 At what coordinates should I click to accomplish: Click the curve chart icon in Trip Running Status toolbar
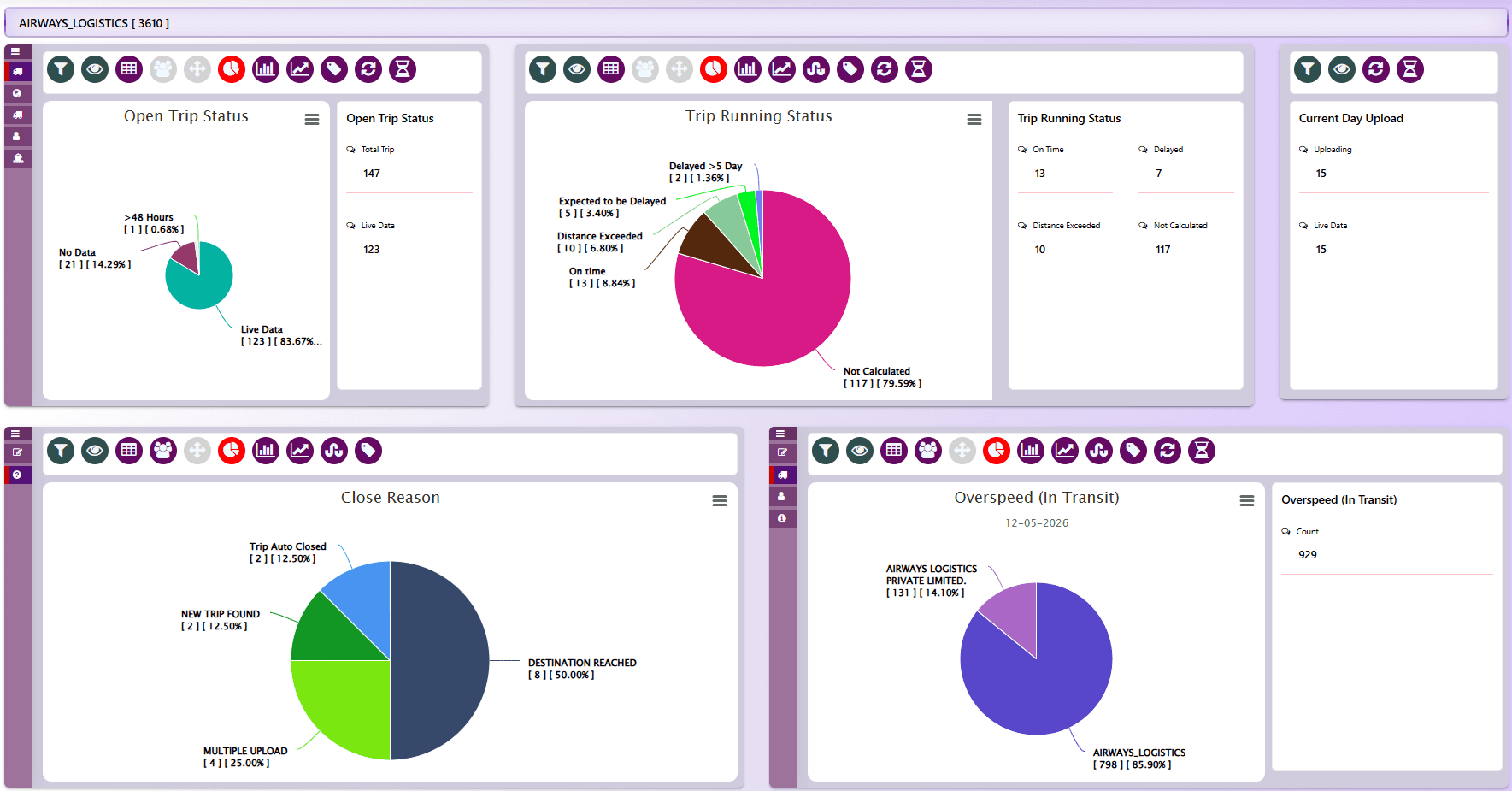coord(816,69)
